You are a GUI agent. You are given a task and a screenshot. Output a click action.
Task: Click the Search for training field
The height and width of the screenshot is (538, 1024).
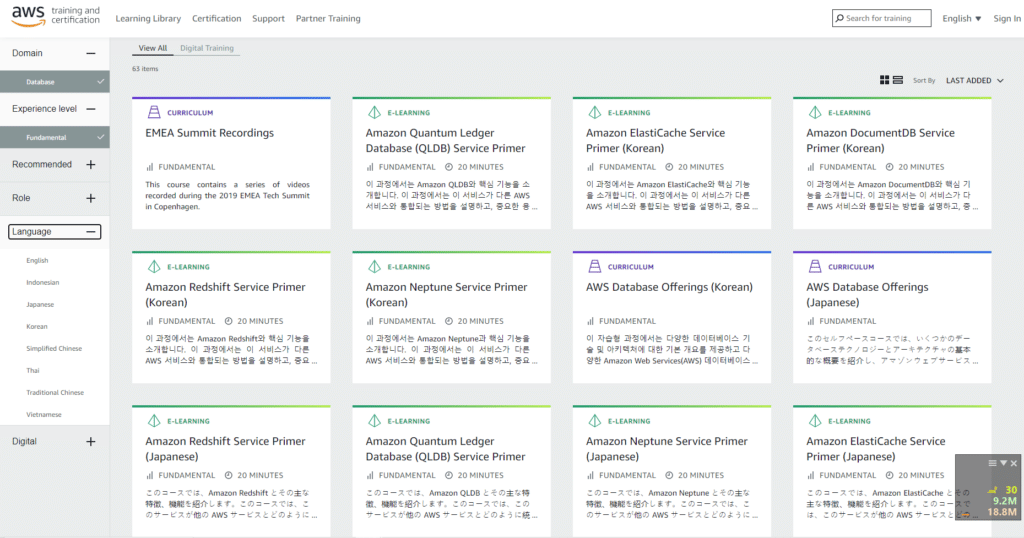pos(885,18)
